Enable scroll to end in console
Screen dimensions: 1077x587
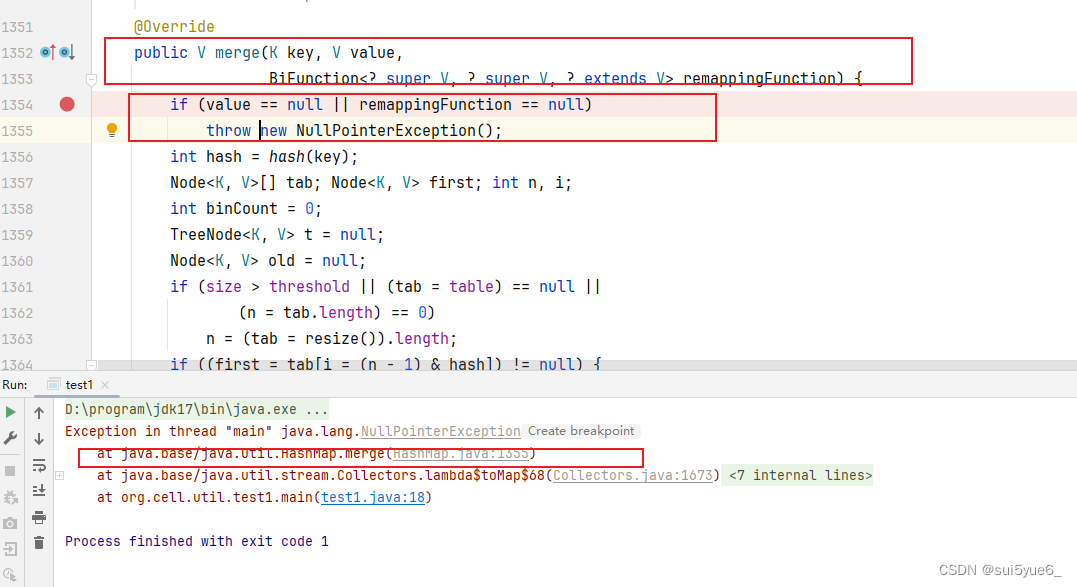37,490
